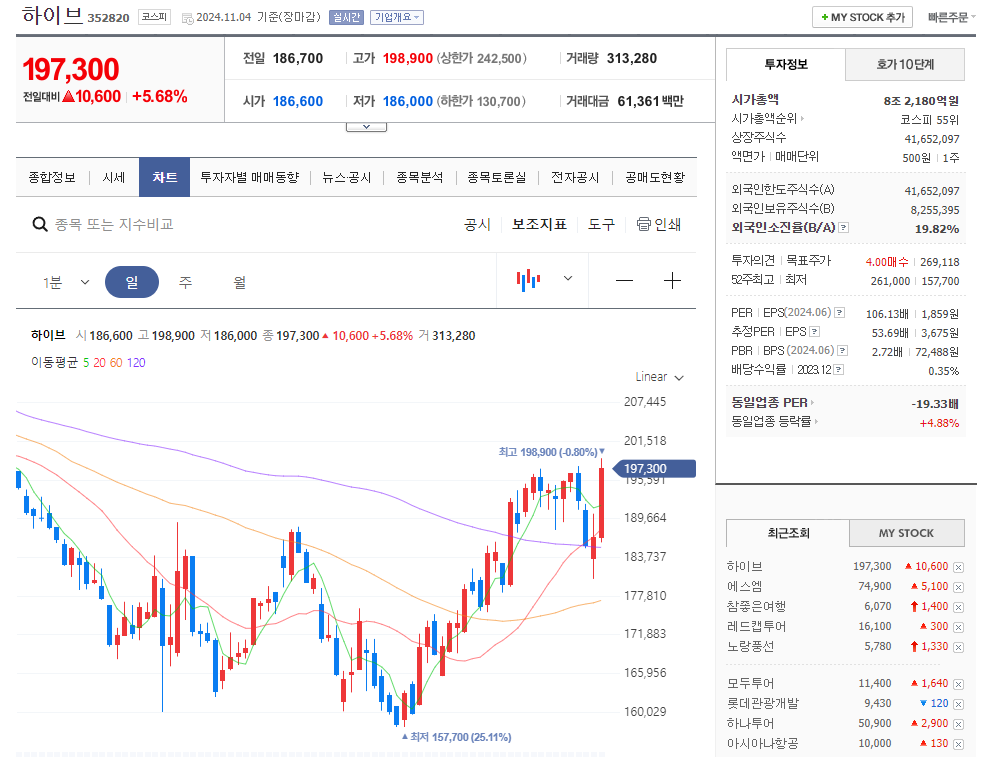Open chart type dropdown arrow

568,278
